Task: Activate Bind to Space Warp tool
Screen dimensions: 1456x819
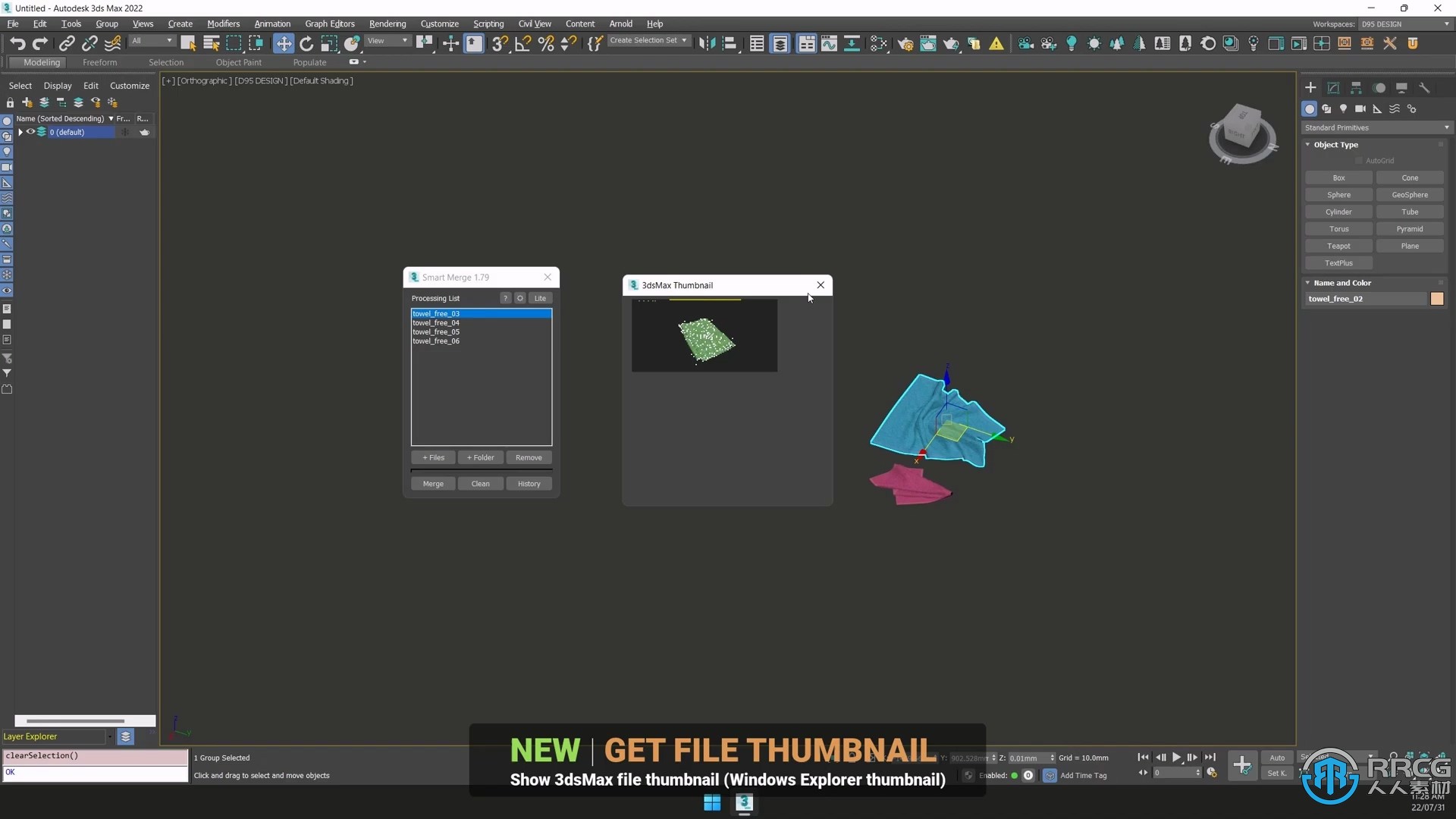Action: [113, 43]
